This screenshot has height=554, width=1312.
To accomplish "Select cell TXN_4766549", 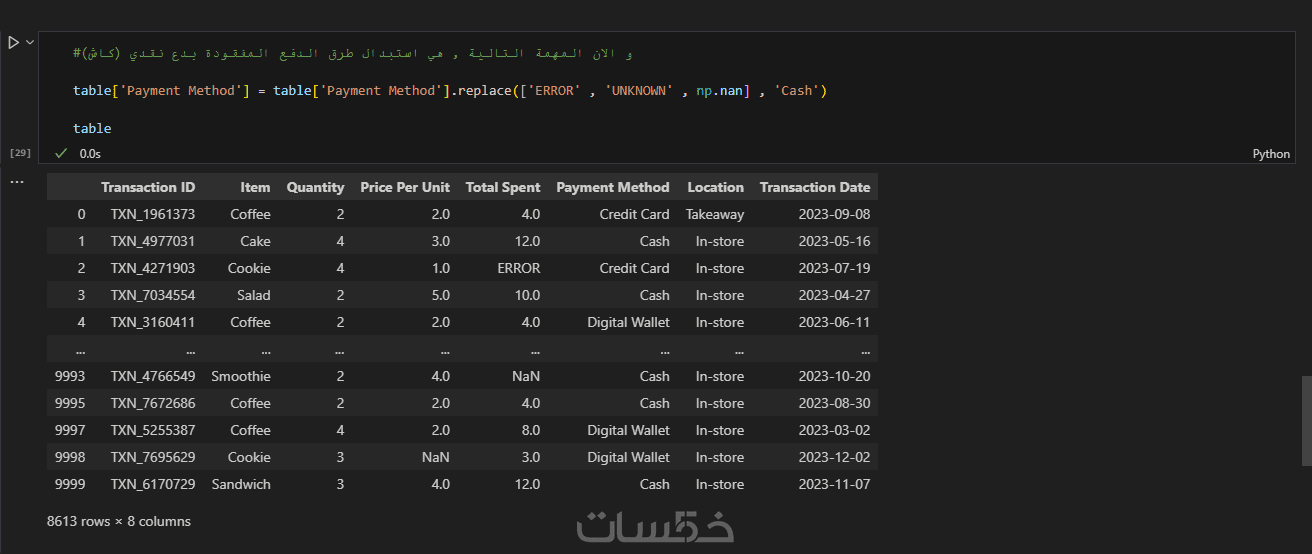I will pos(153,376).
